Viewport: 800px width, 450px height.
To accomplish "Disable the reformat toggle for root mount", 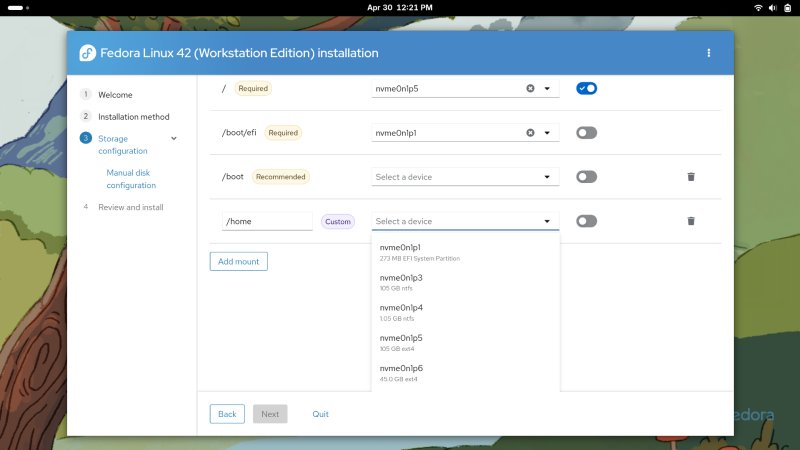I will coord(586,88).
